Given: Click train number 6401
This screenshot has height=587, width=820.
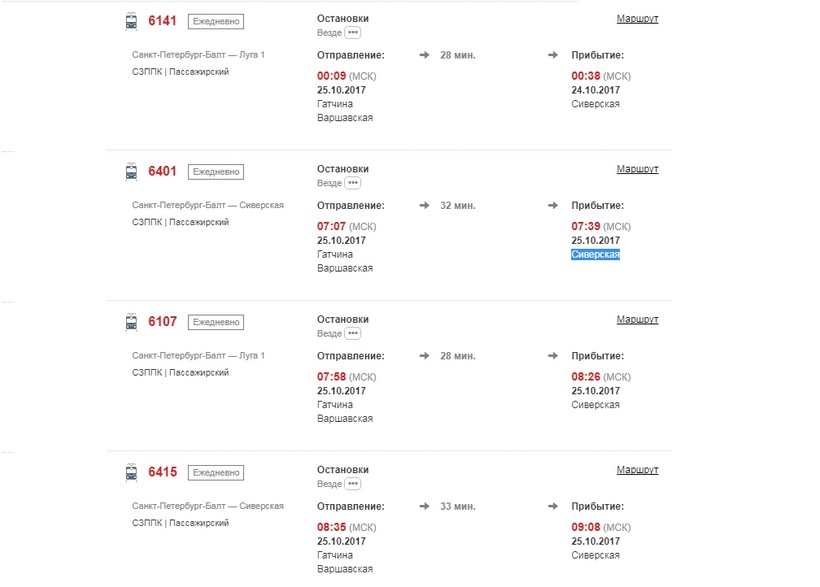Looking at the screenshot, I should pyautogui.click(x=162, y=171).
